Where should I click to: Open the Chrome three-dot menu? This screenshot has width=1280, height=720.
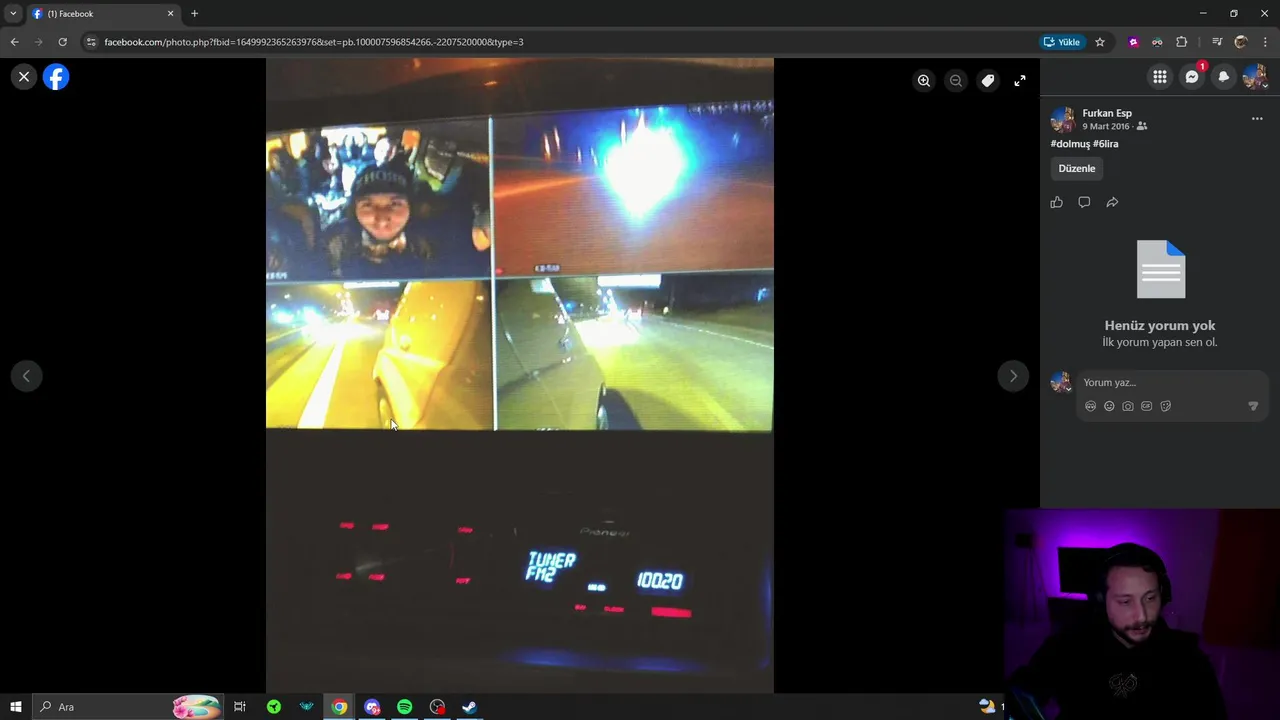coord(1266,42)
